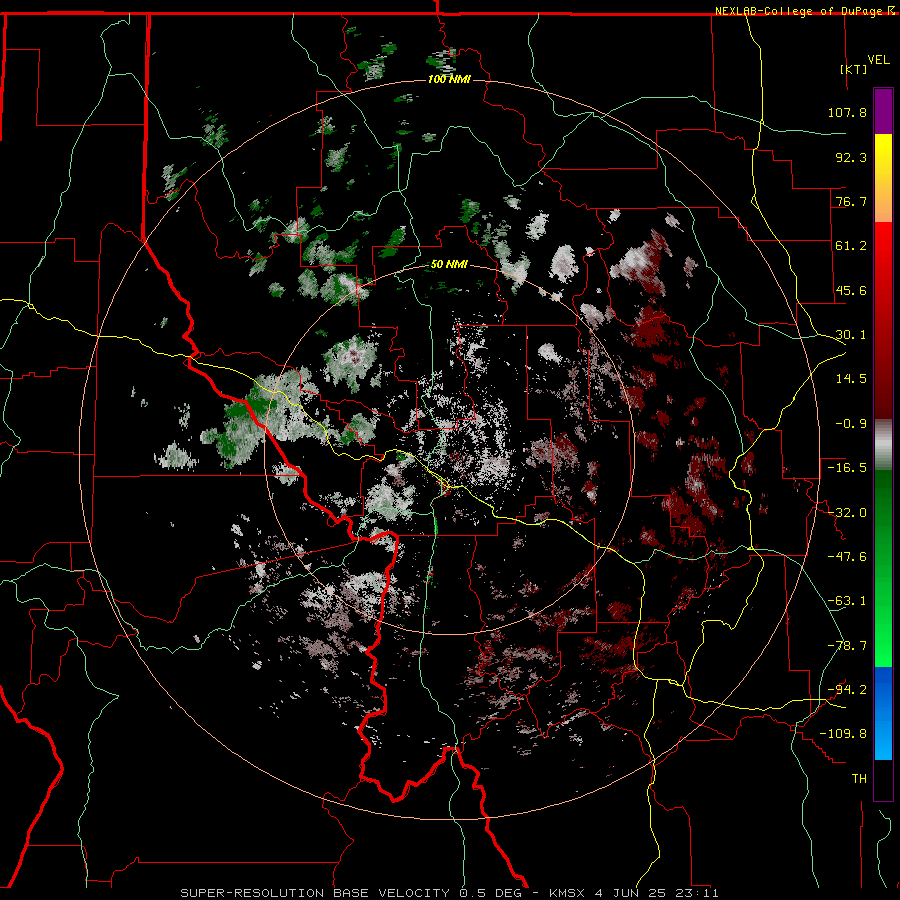
Task: Click the 107.8 velocity scale value
Action: [x=847, y=112]
